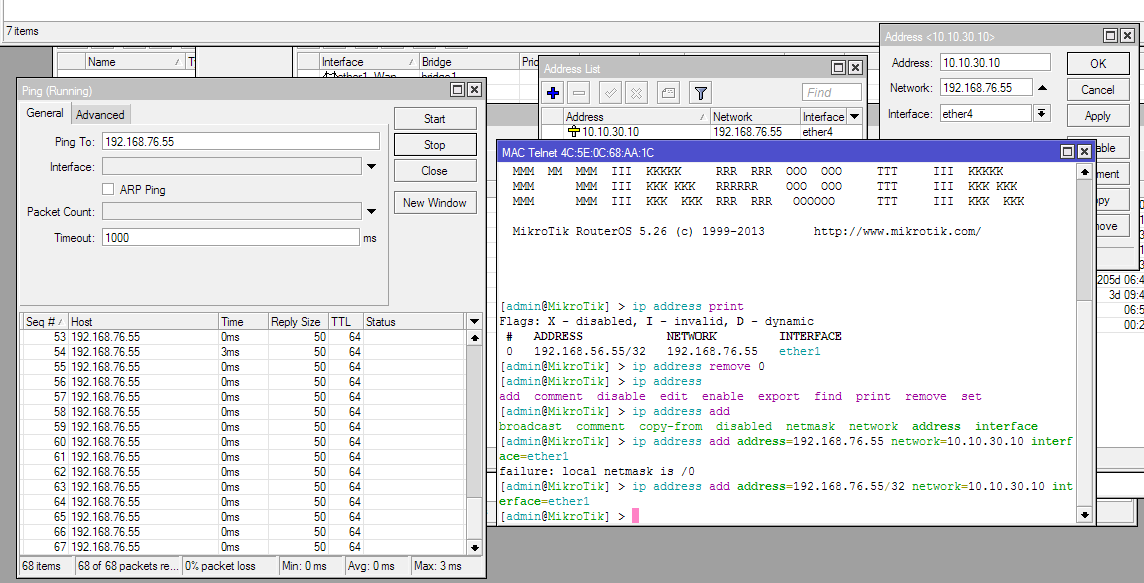Remove the selected address with the minus icon

tap(577, 93)
